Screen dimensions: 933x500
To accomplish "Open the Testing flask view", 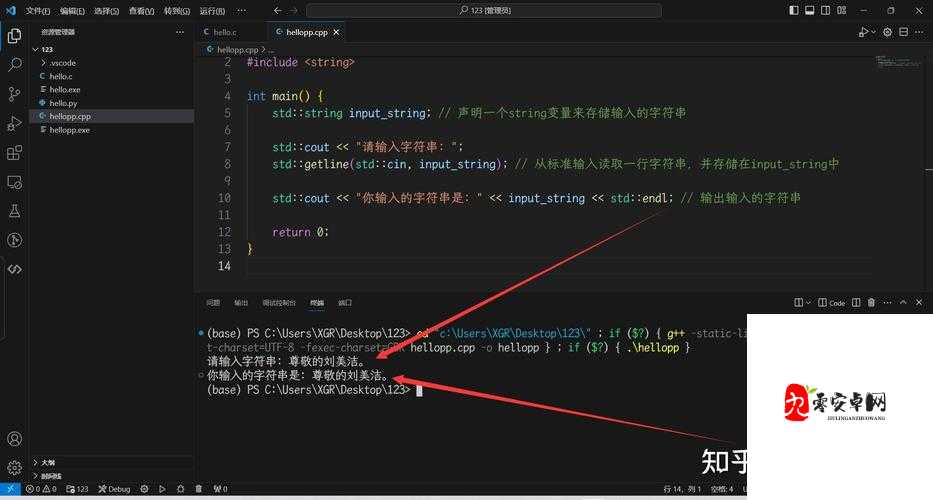I will coord(14,211).
